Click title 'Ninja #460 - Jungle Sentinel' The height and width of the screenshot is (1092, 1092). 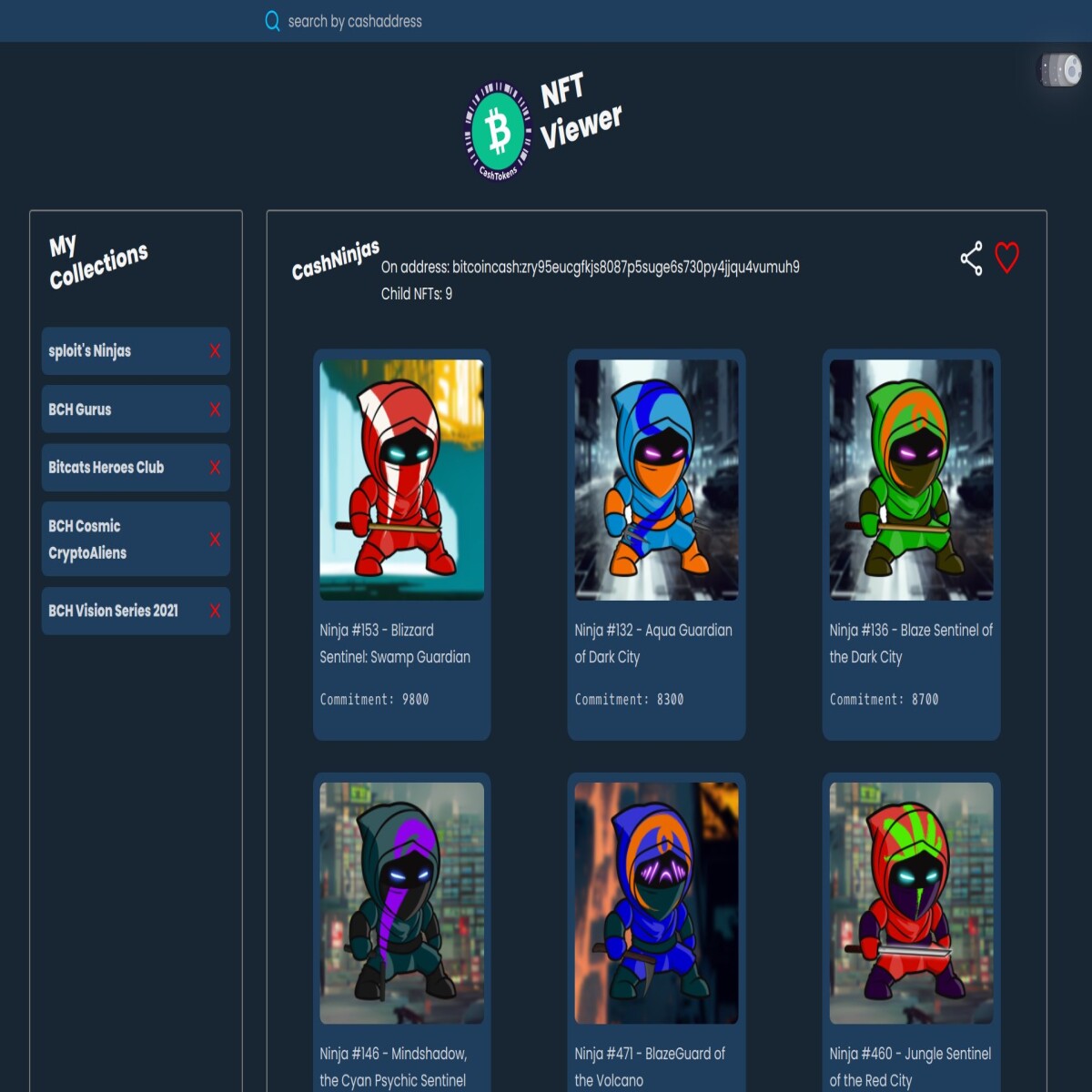pos(910,1067)
